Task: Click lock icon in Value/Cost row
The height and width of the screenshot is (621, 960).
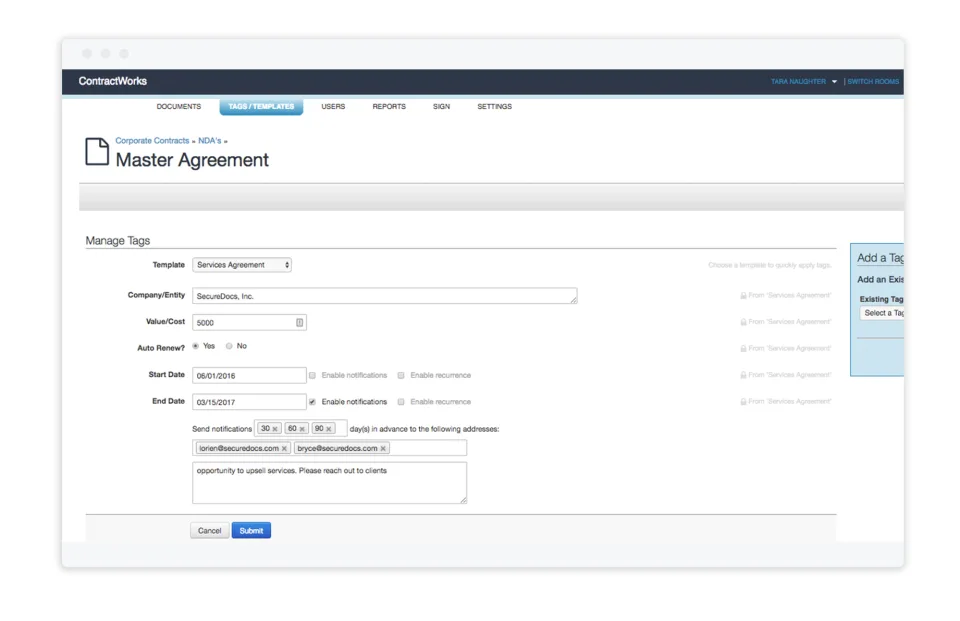Action: click(743, 322)
